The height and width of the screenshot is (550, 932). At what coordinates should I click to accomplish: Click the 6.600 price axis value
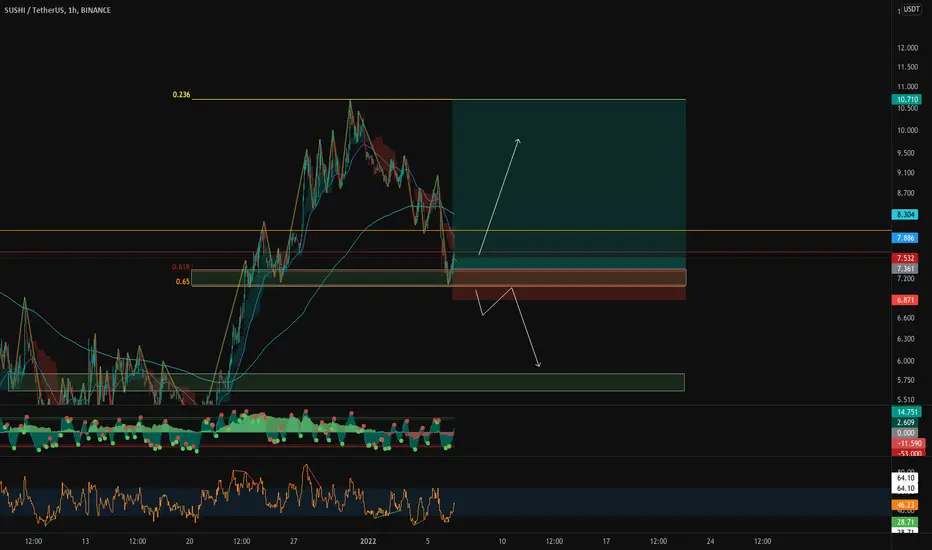[x=906, y=318]
